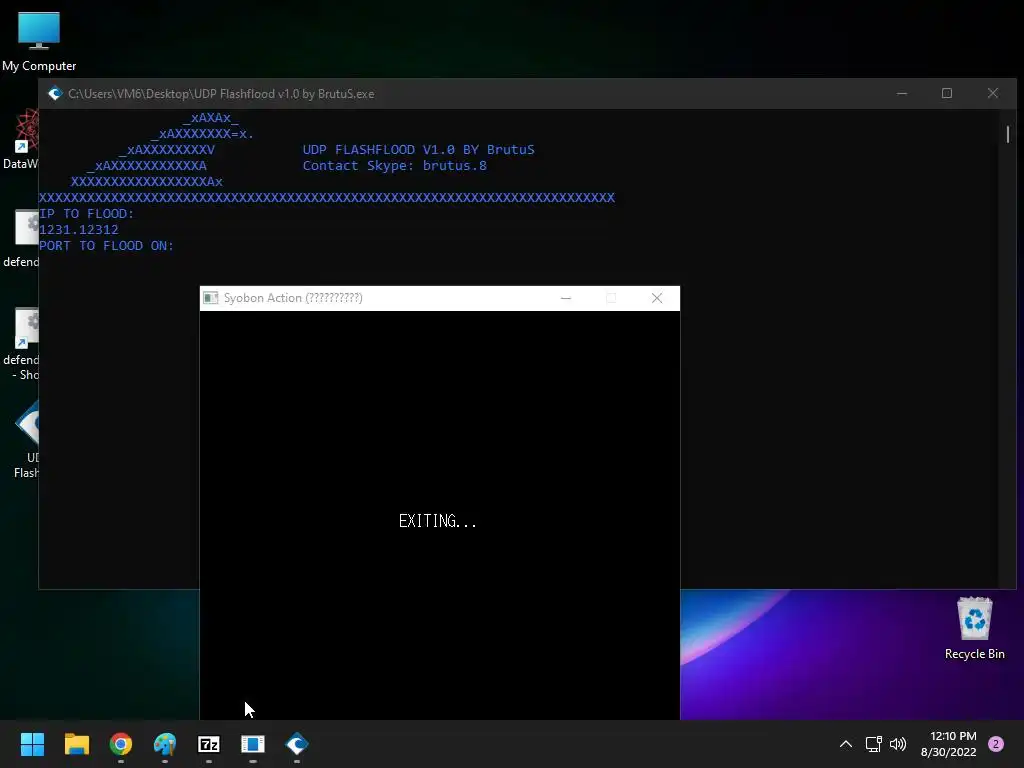Open notification center badge
Image resolution: width=1024 pixels, height=768 pixels.
996,744
